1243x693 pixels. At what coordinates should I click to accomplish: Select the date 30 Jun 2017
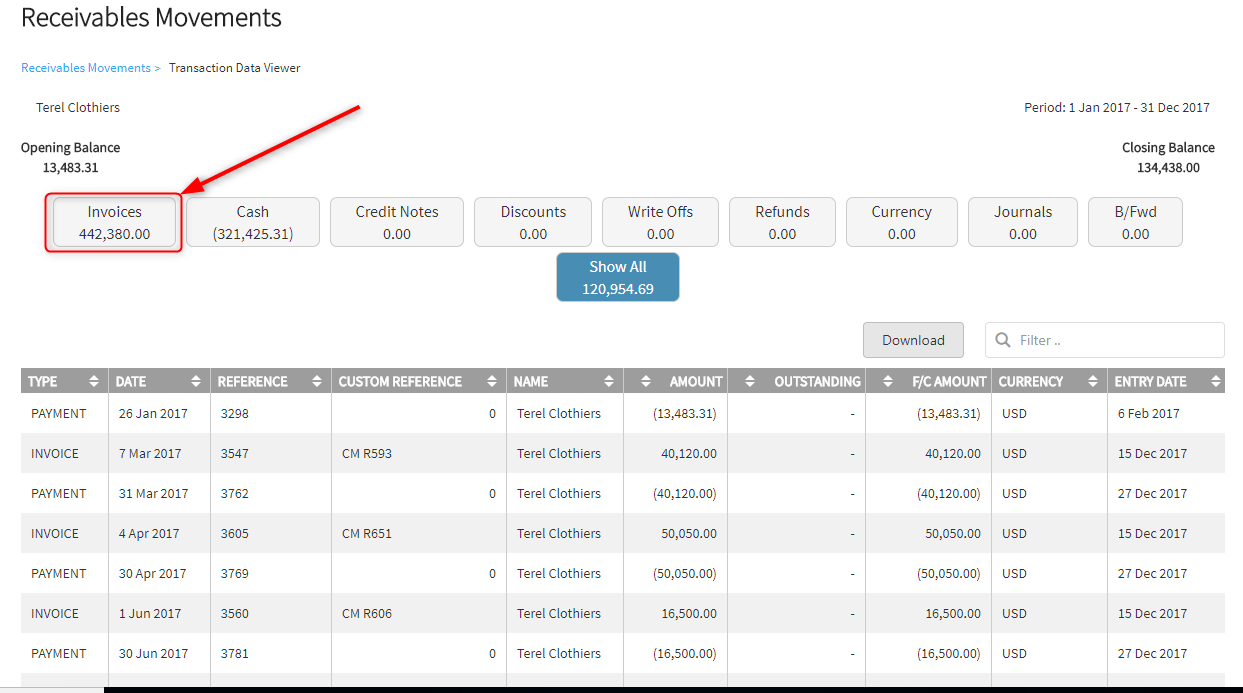click(x=154, y=653)
